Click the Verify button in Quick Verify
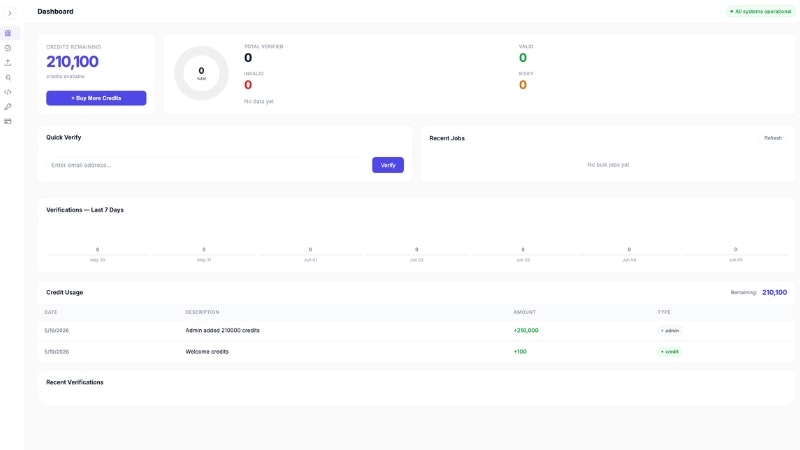This screenshot has width=800, height=450. pos(388,165)
